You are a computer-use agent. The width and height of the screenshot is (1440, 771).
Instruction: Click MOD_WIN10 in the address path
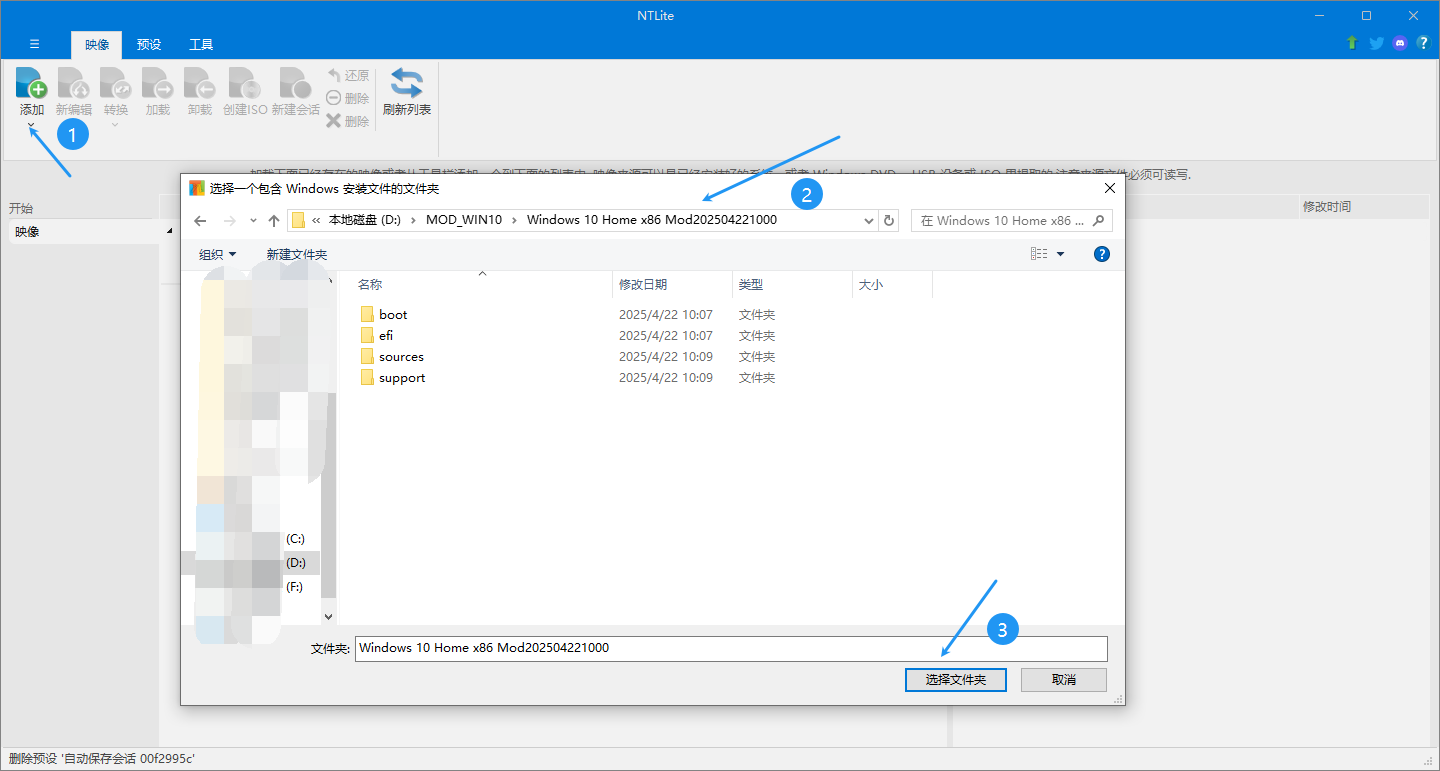point(464,220)
